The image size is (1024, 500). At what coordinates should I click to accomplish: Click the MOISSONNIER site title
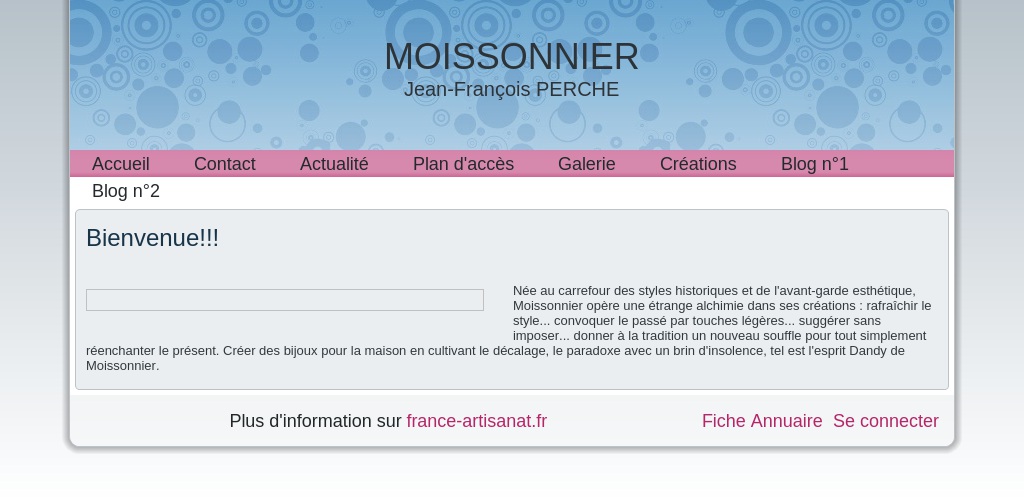coord(511,56)
